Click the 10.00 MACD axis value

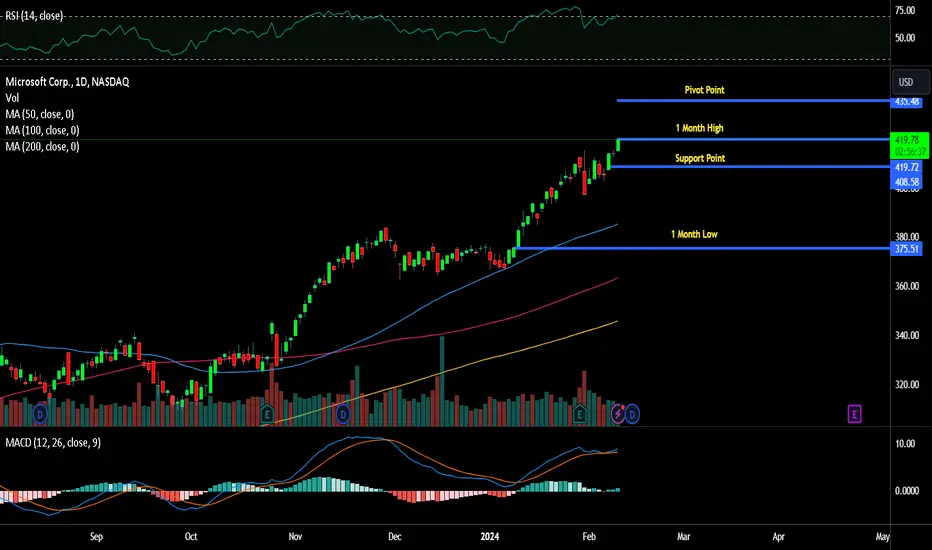pyautogui.click(x=905, y=444)
